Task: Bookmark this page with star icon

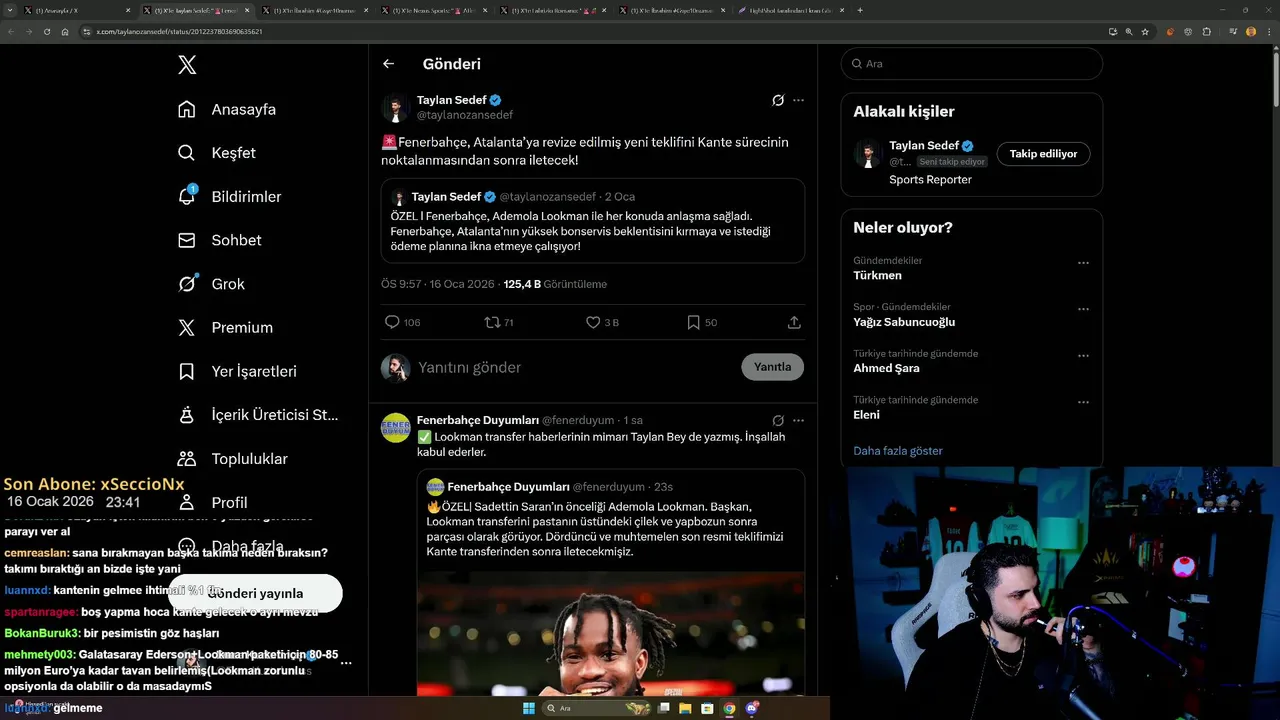Action: [1146, 31]
